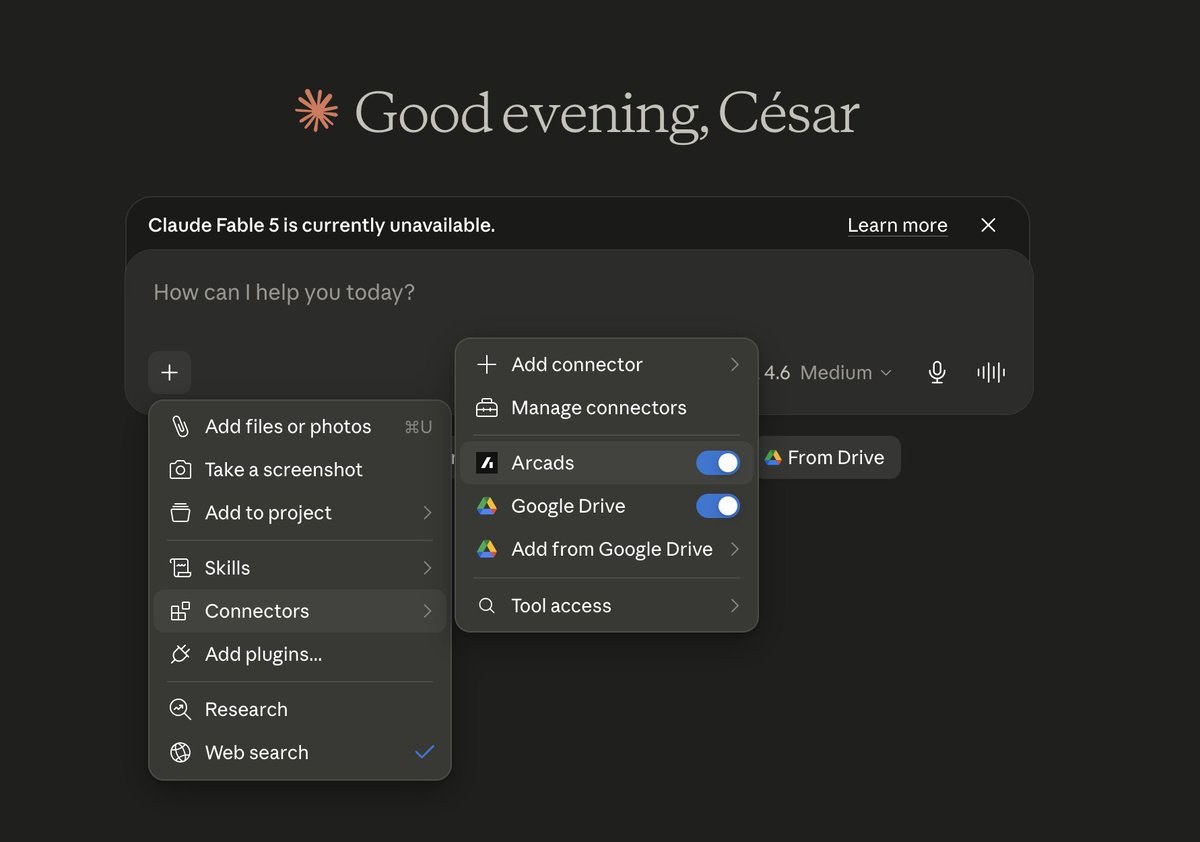Click the plus icon beside Add connector
The image size is (1200, 842).
(x=486, y=365)
